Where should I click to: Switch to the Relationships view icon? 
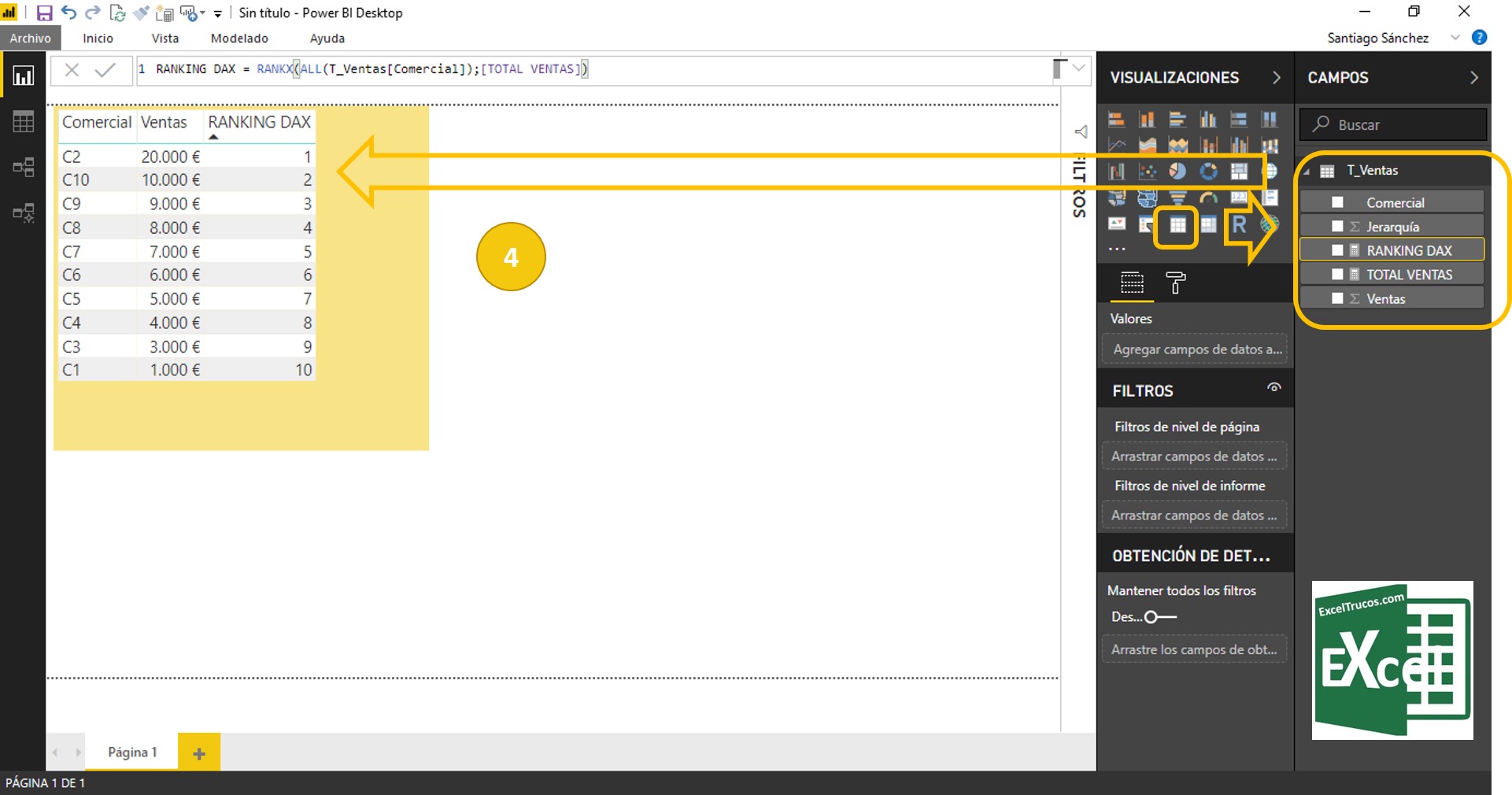point(23,167)
